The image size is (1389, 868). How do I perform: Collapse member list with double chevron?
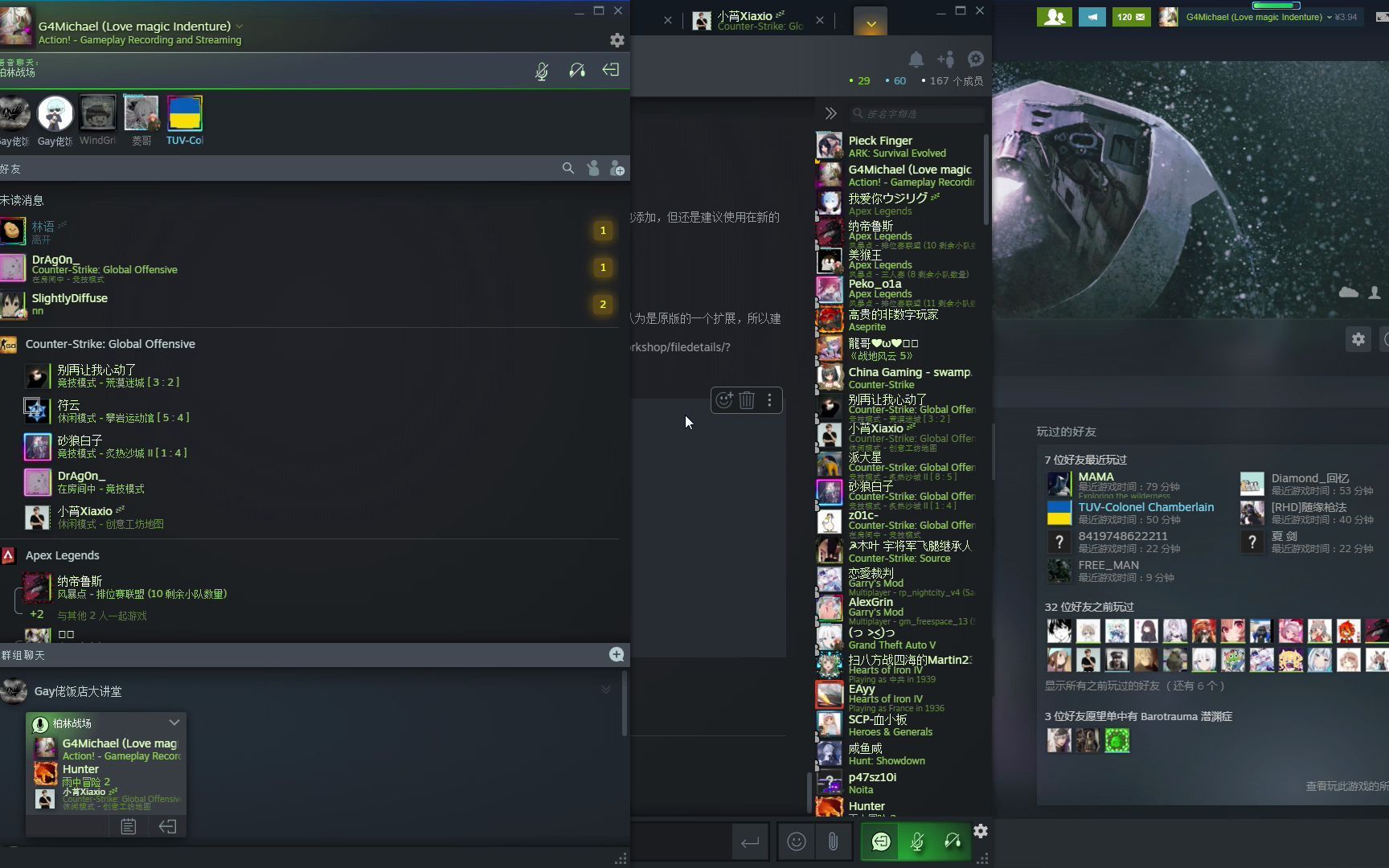(x=831, y=113)
